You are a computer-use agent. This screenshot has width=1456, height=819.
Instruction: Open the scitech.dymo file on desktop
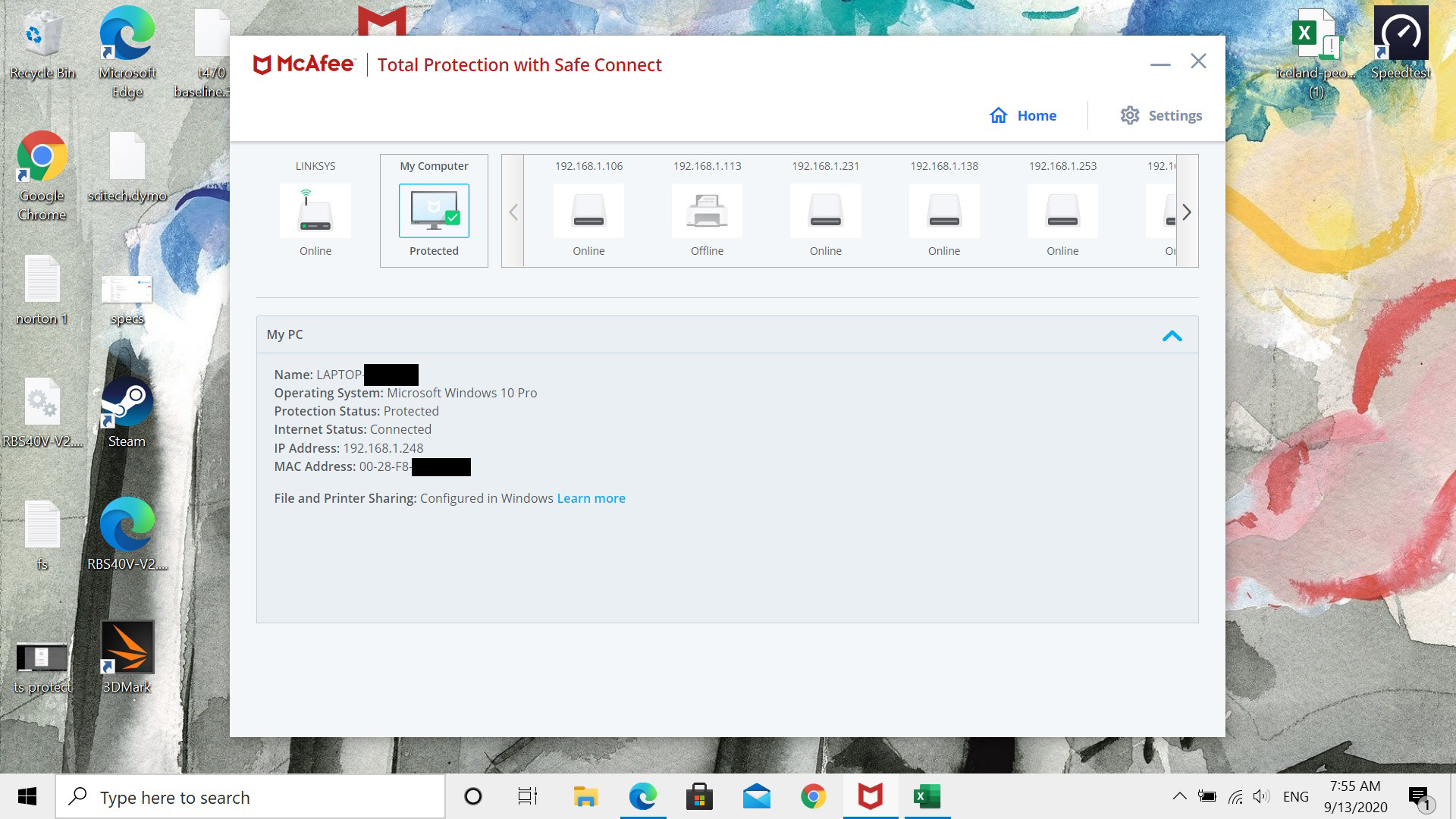tap(127, 168)
